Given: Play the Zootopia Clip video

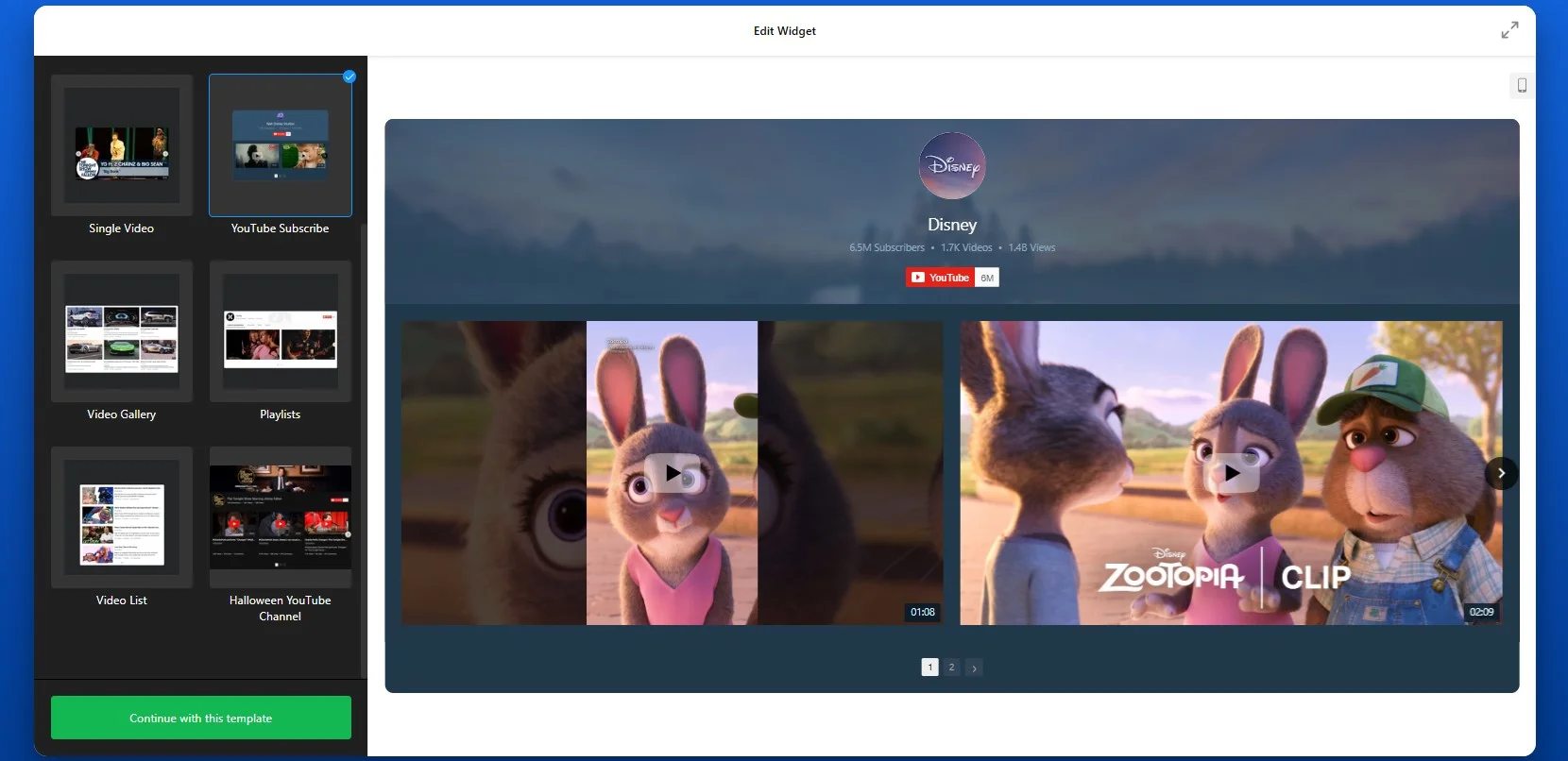Looking at the screenshot, I should pyautogui.click(x=1231, y=473).
